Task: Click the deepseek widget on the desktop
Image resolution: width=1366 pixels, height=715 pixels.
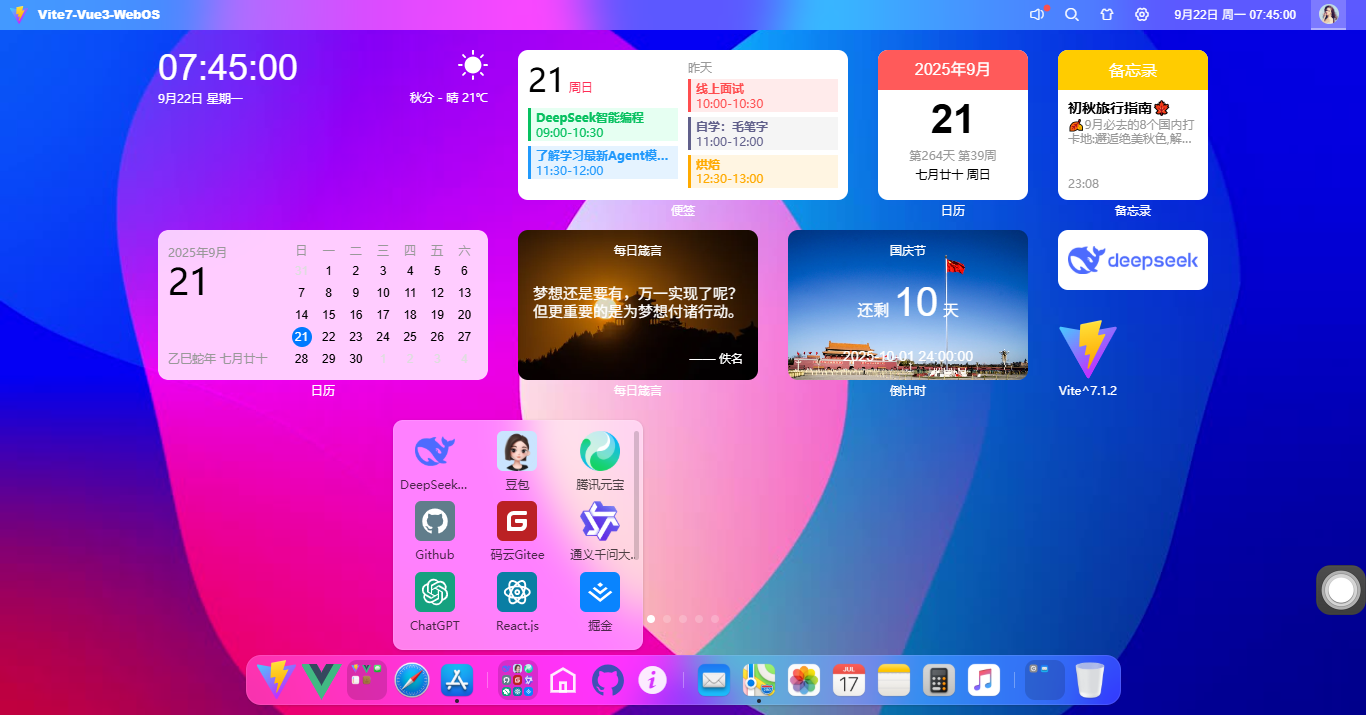Action: pyautogui.click(x=1132, y=260)
